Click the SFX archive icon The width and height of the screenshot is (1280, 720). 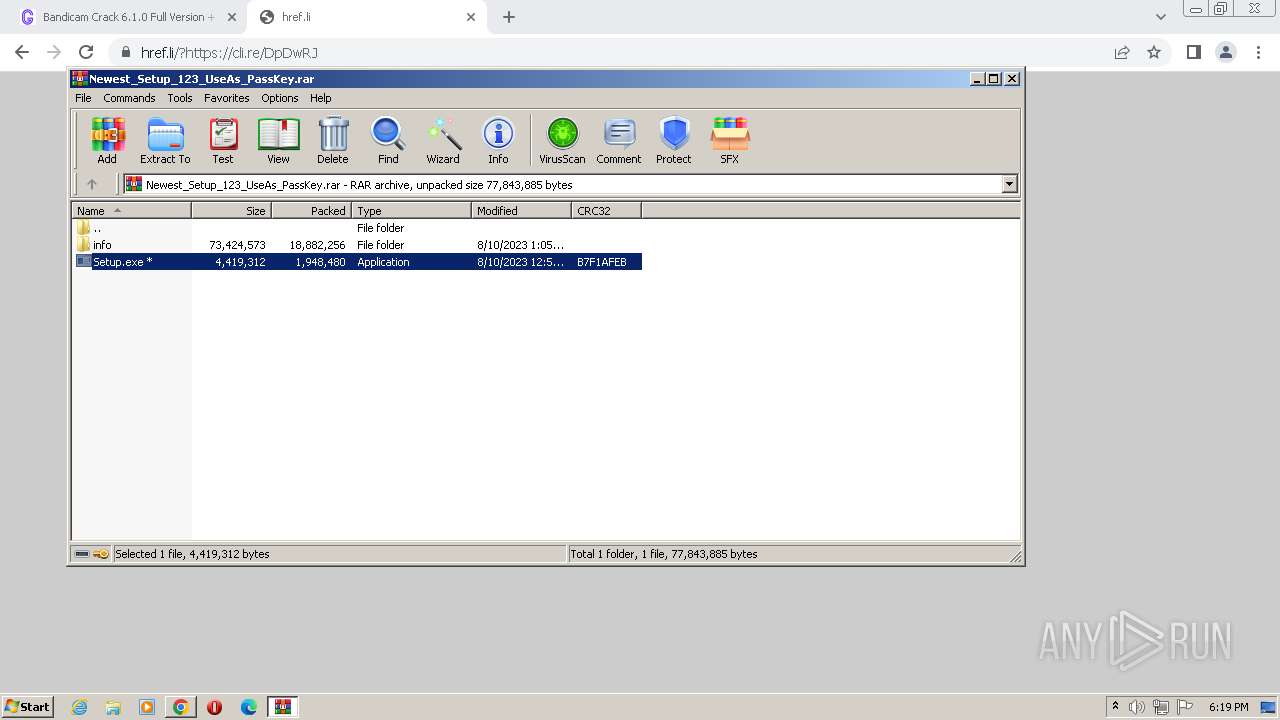[x=730, y=140]
